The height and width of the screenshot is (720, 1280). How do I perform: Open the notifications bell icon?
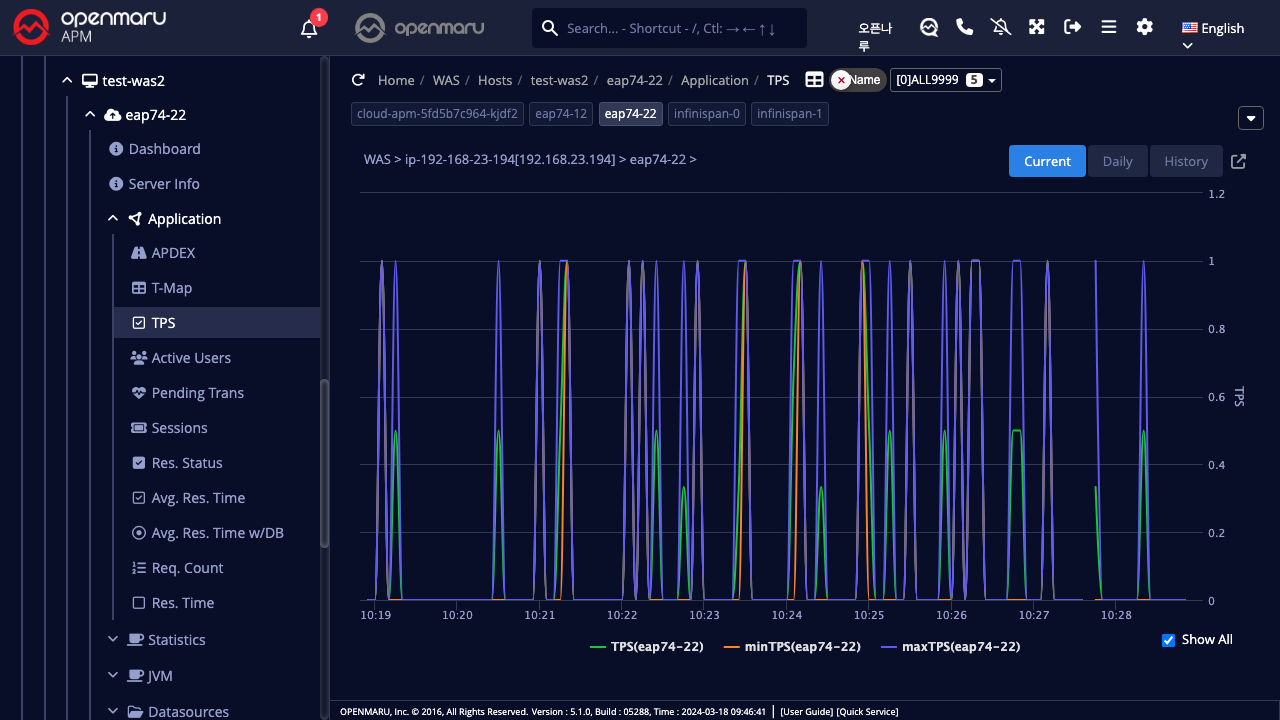(309, 29)
